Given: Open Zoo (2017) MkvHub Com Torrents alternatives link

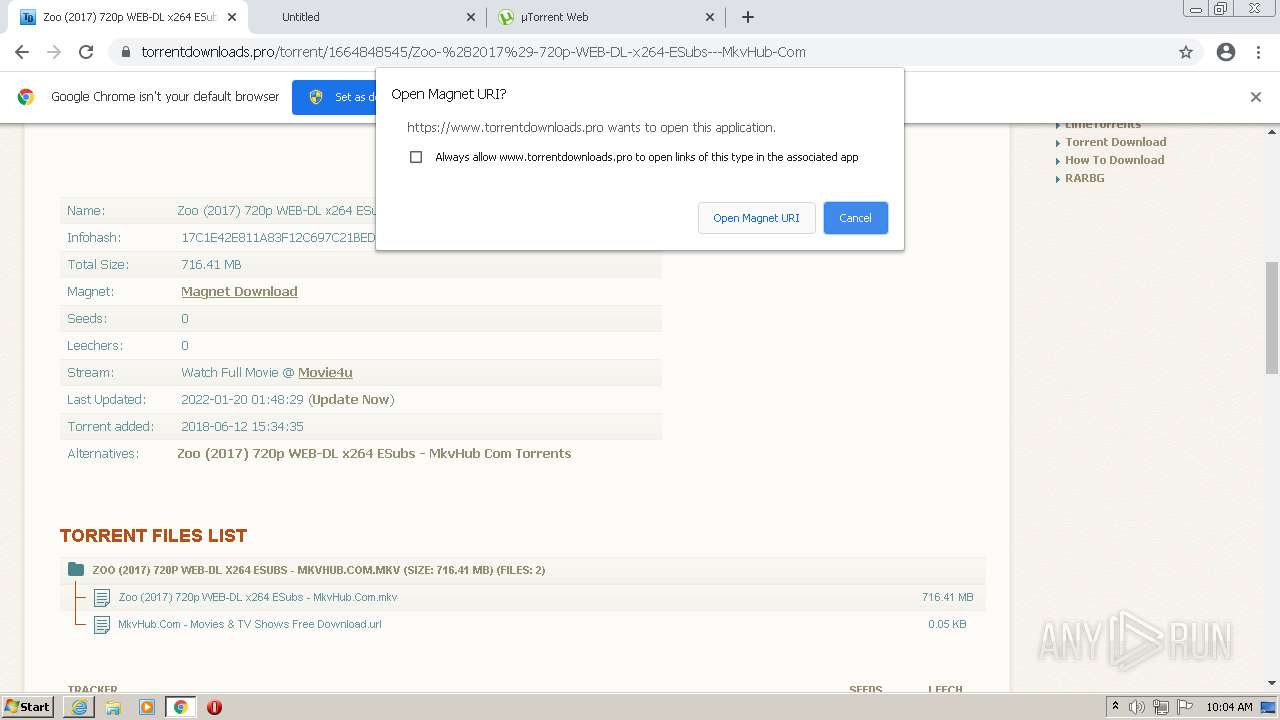Looking at the screenshot, I should point(374,454).
